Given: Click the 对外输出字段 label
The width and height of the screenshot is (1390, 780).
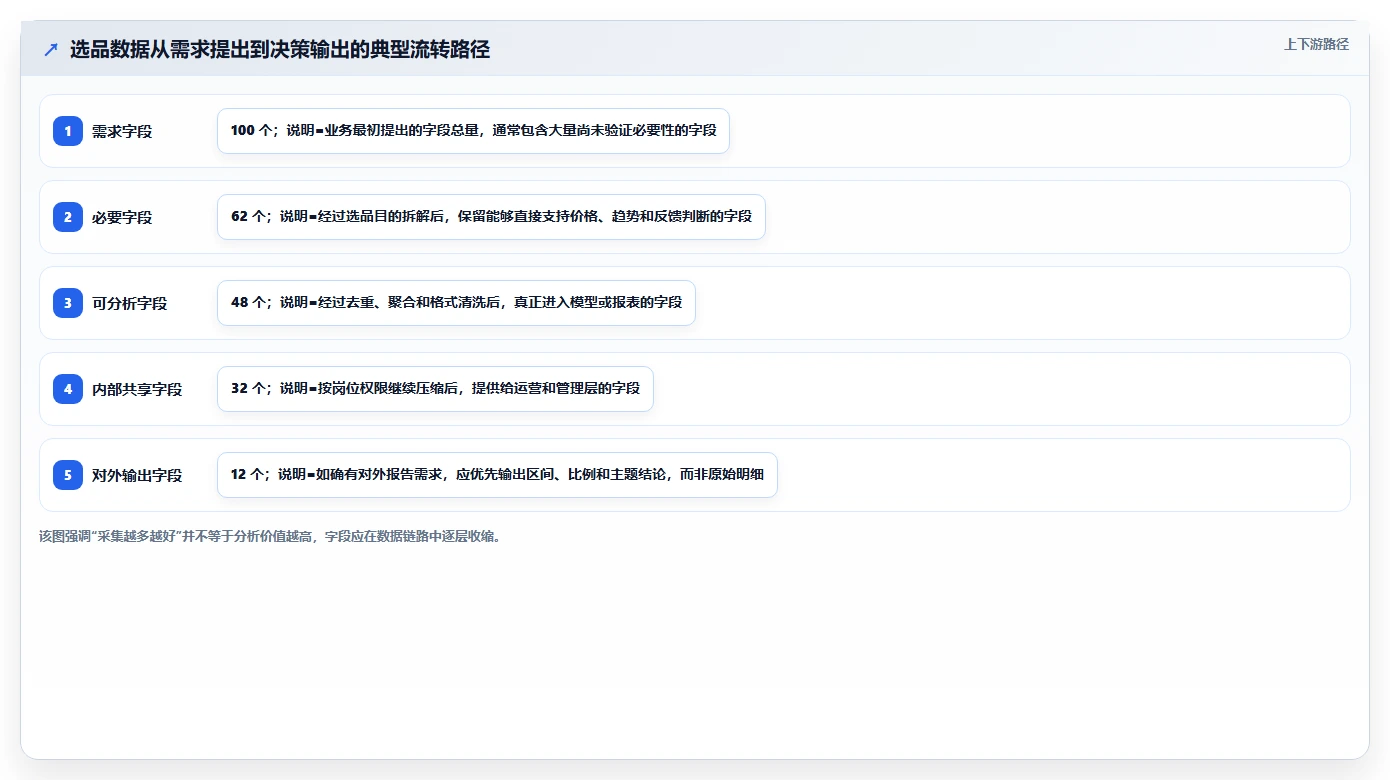Looking at the screenshot, I should (x=137, y=475).
